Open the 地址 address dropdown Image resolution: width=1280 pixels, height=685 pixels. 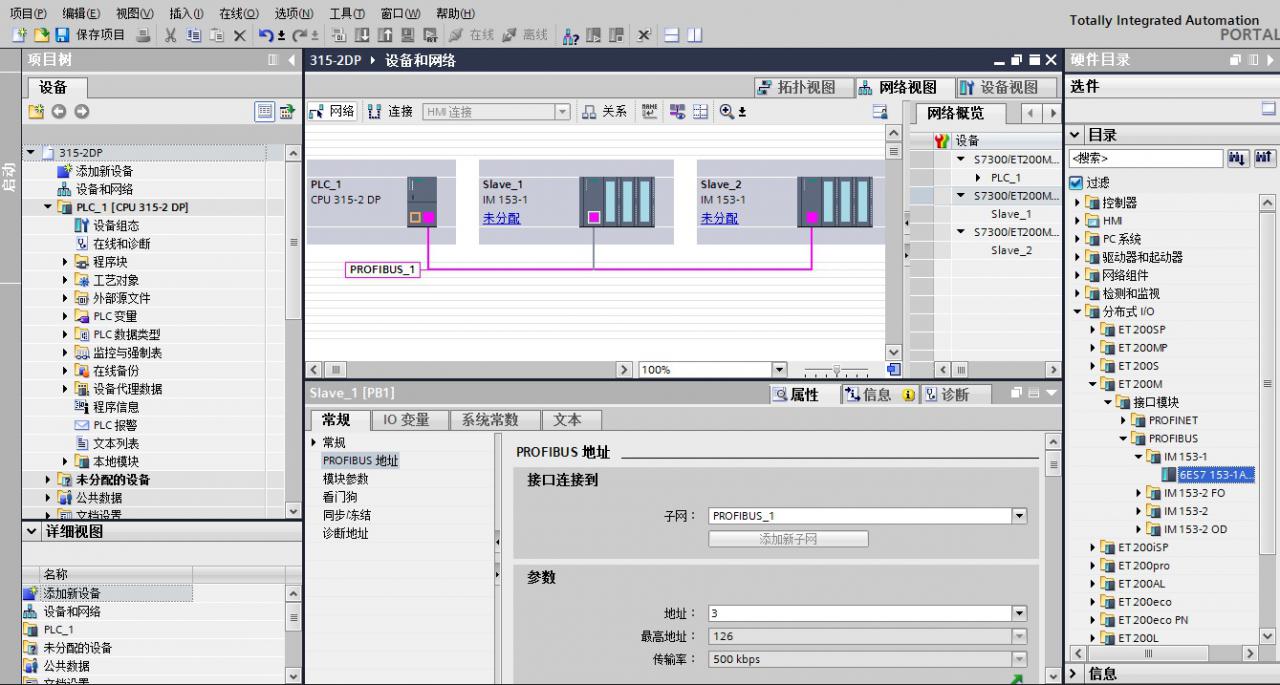coord(1019,613)
